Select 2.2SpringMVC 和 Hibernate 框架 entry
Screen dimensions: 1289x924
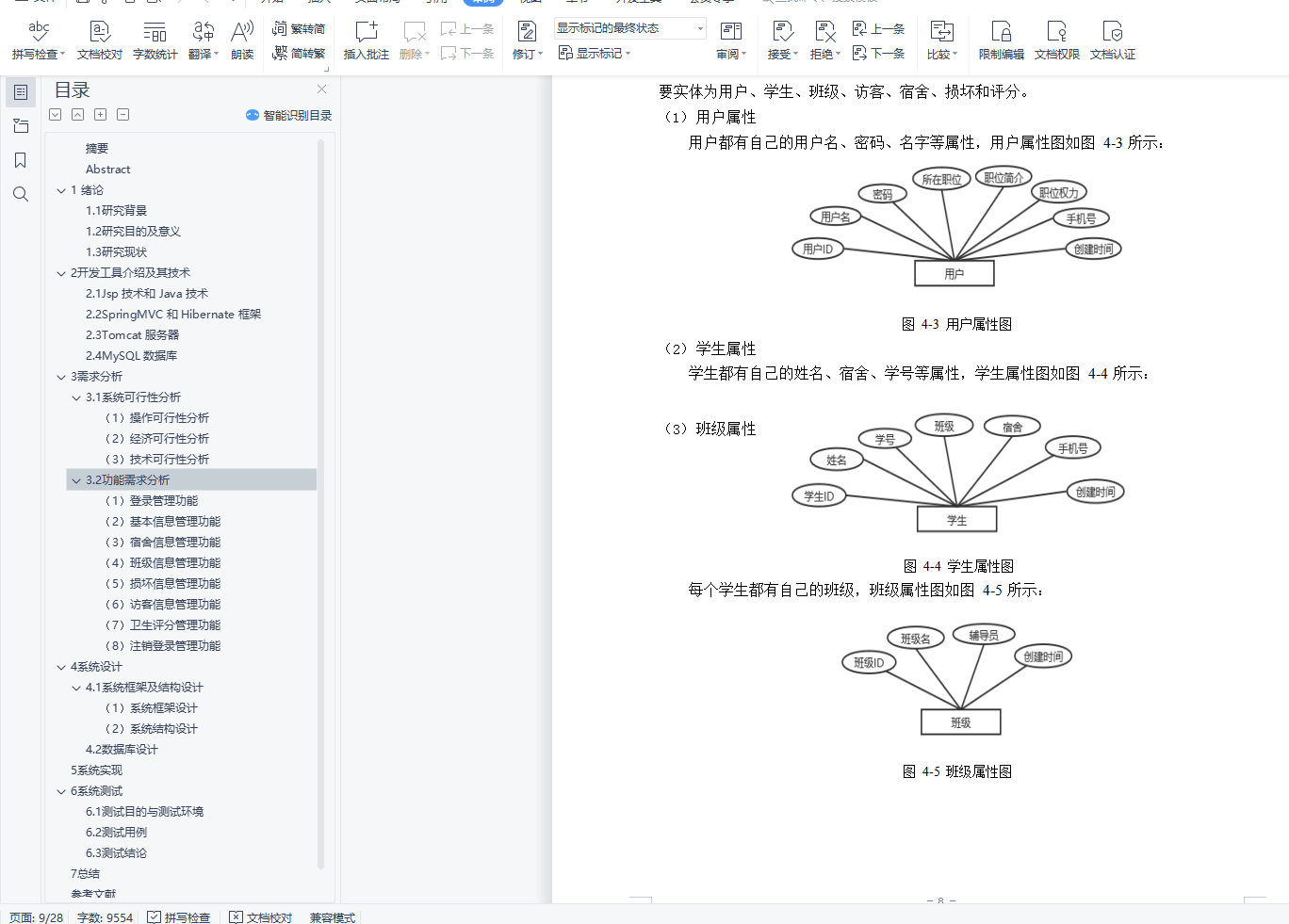click(x=173, y=315)
